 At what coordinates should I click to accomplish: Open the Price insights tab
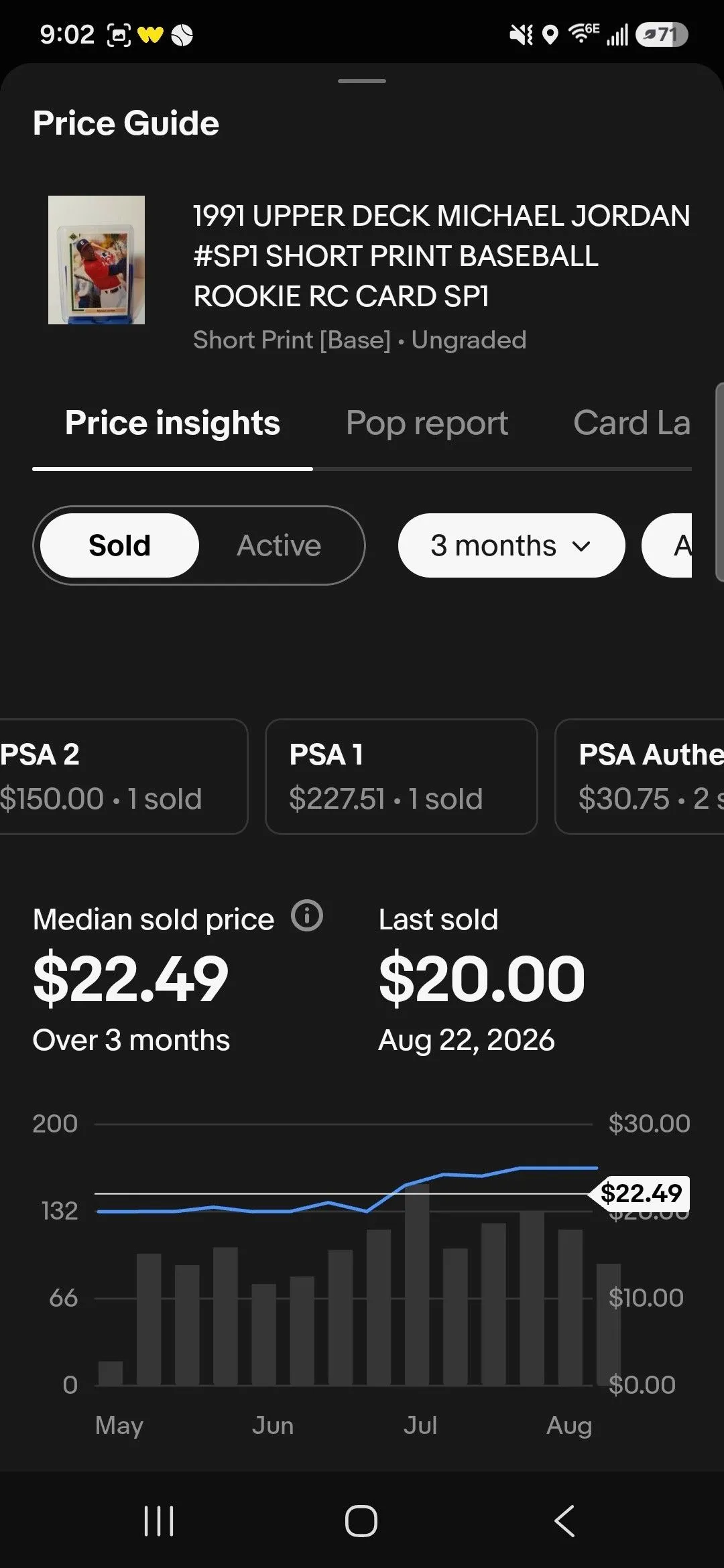coord(172,423)
